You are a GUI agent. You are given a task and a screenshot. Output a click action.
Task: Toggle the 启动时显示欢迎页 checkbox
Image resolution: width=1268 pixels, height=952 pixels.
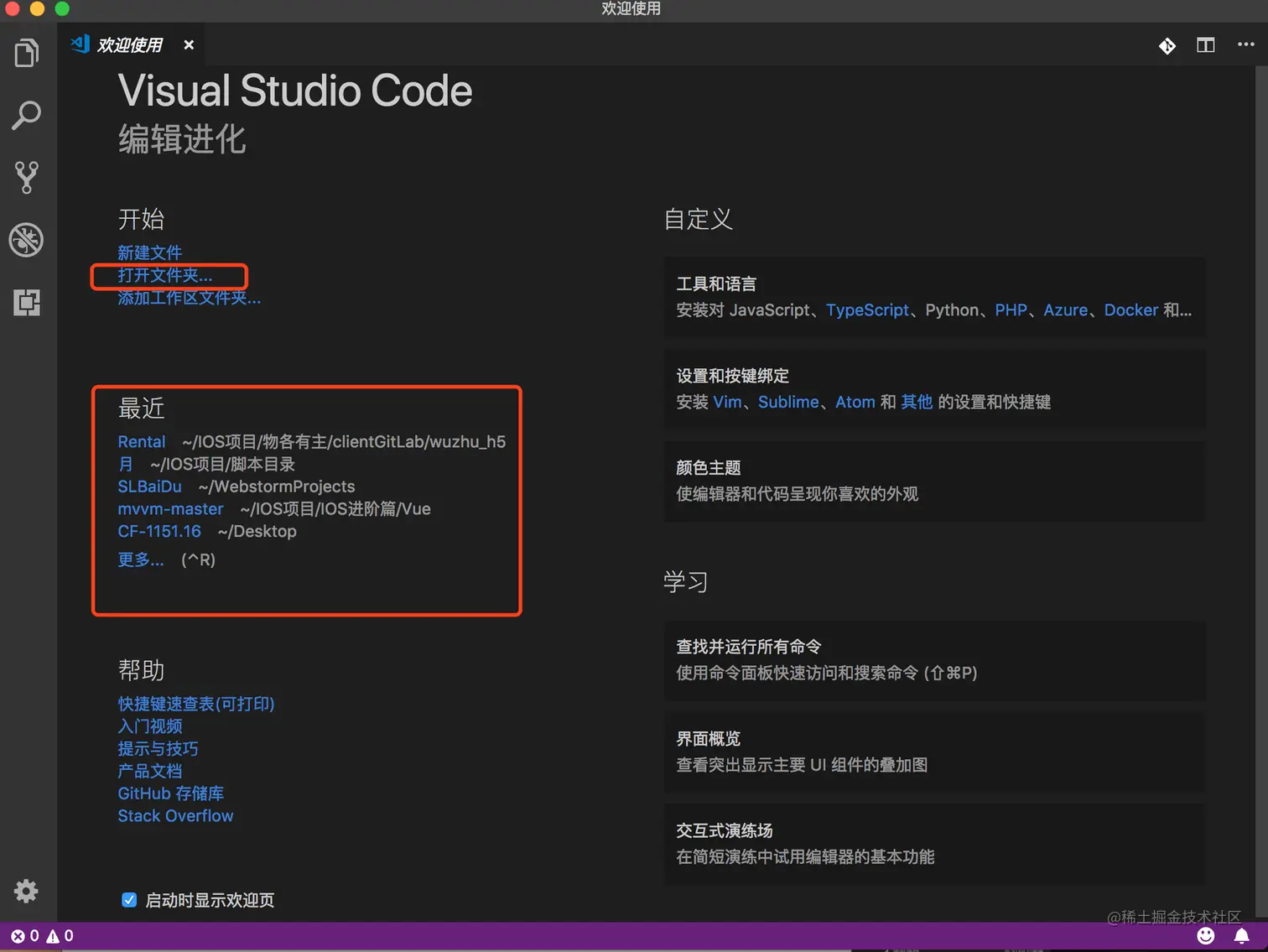pyautogui.click(x=129, y=900)
